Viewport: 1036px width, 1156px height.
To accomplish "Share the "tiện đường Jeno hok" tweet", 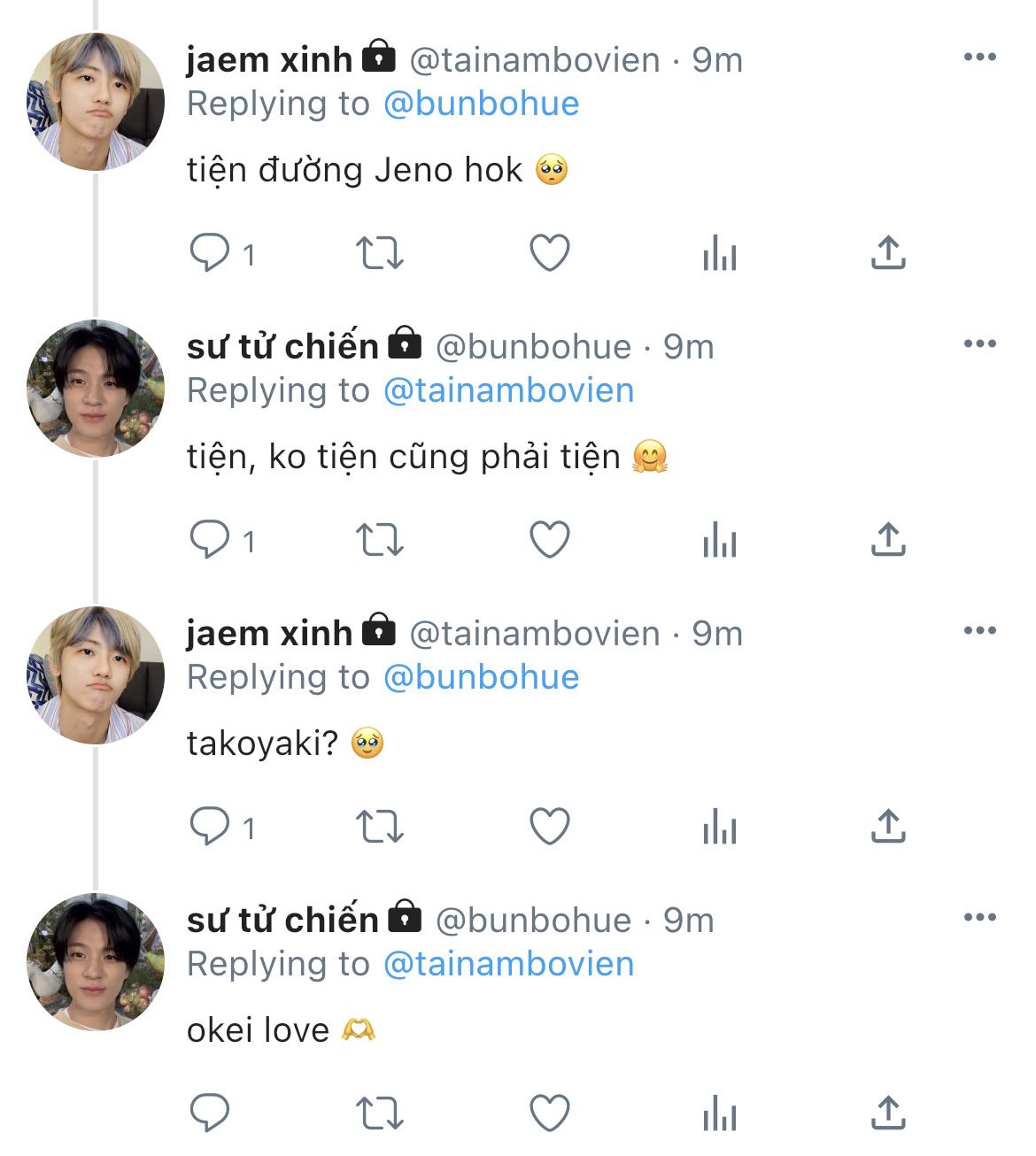I will (888, 254).
